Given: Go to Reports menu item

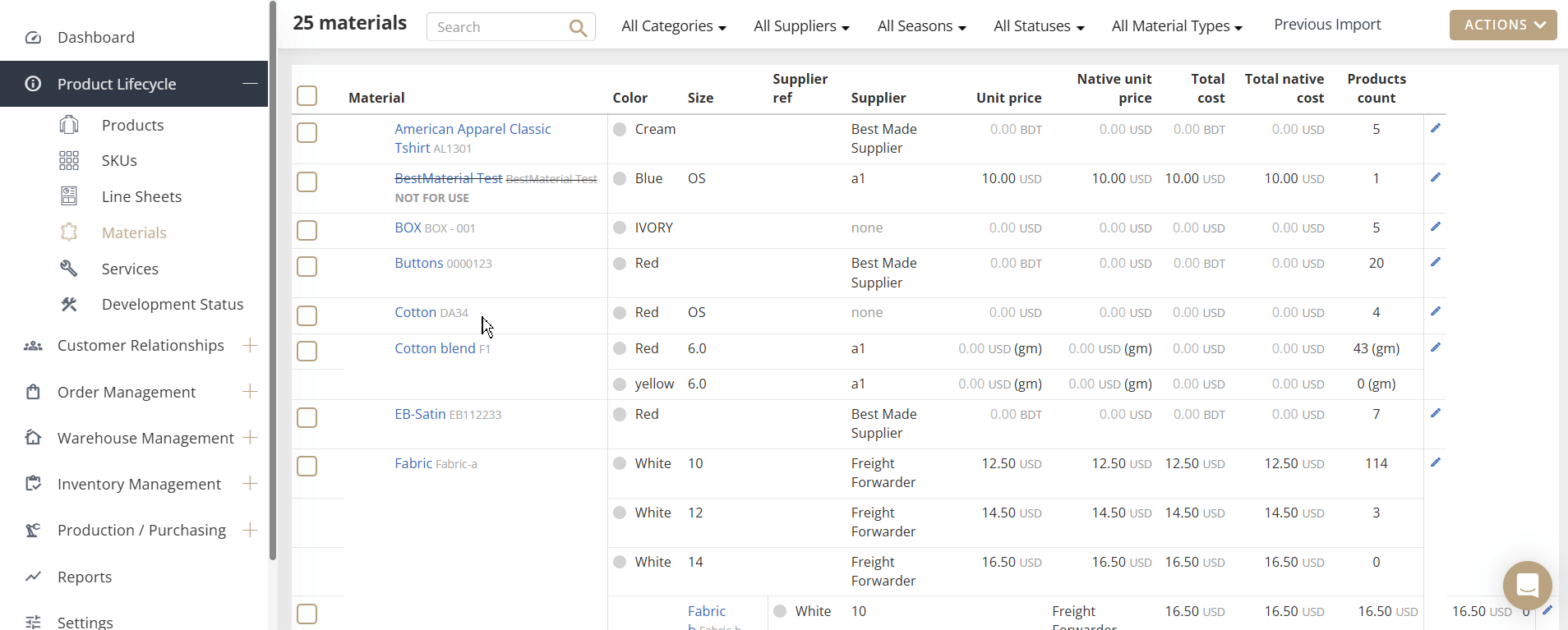Looking at the screenshot, I should 85,577.
